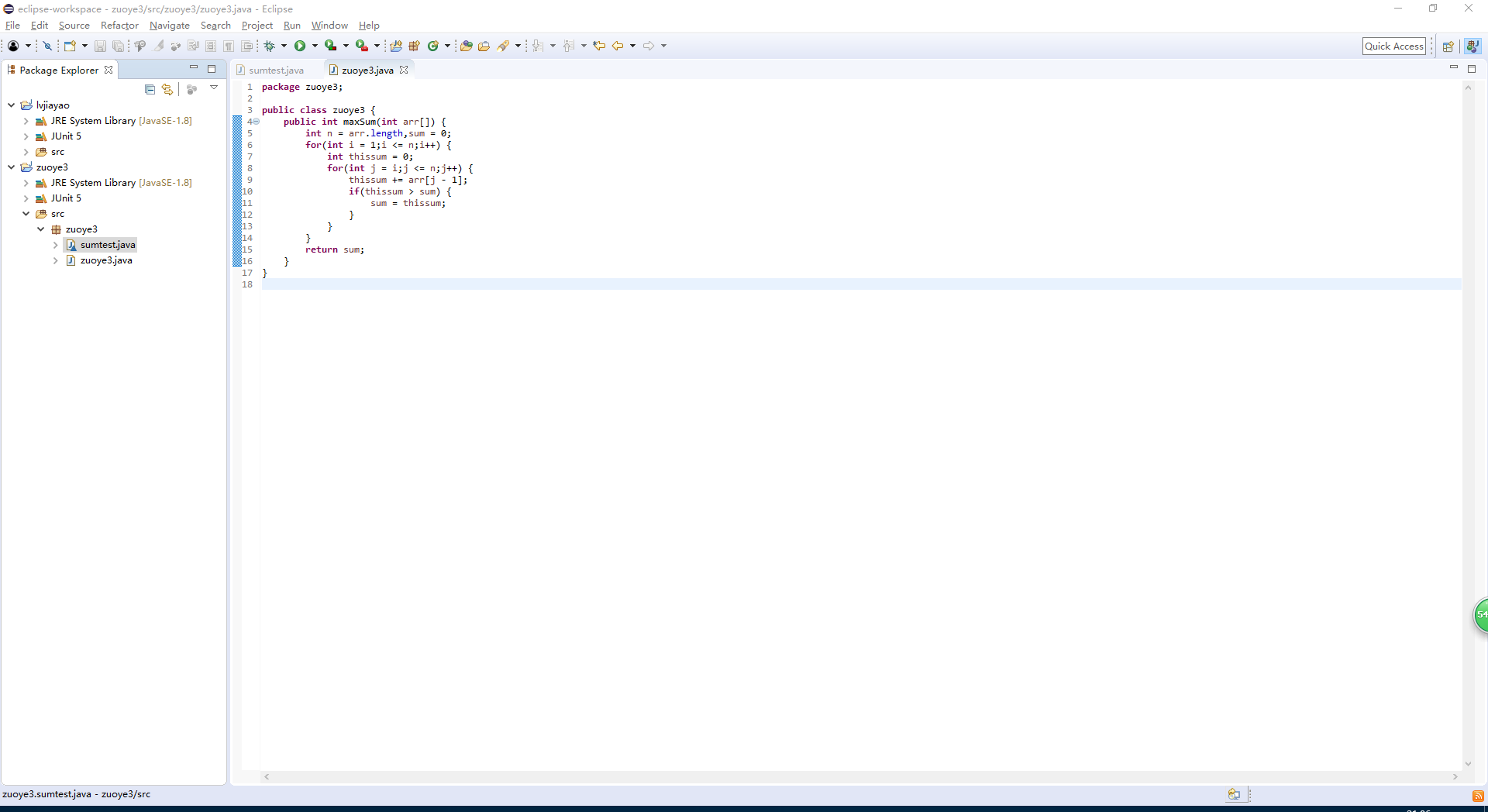This screenshot has height=812, width=1488.
Task: Click the New Java Class icon
Action: tap(433, 46)
